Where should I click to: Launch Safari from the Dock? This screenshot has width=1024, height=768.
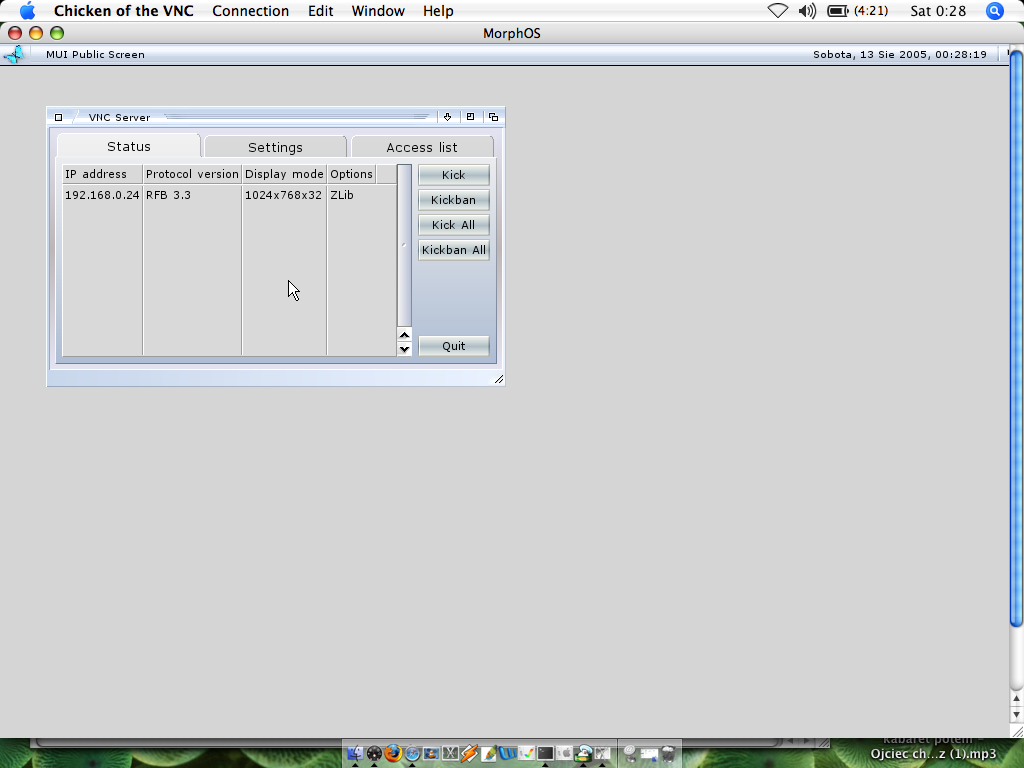tap(412, 753)
